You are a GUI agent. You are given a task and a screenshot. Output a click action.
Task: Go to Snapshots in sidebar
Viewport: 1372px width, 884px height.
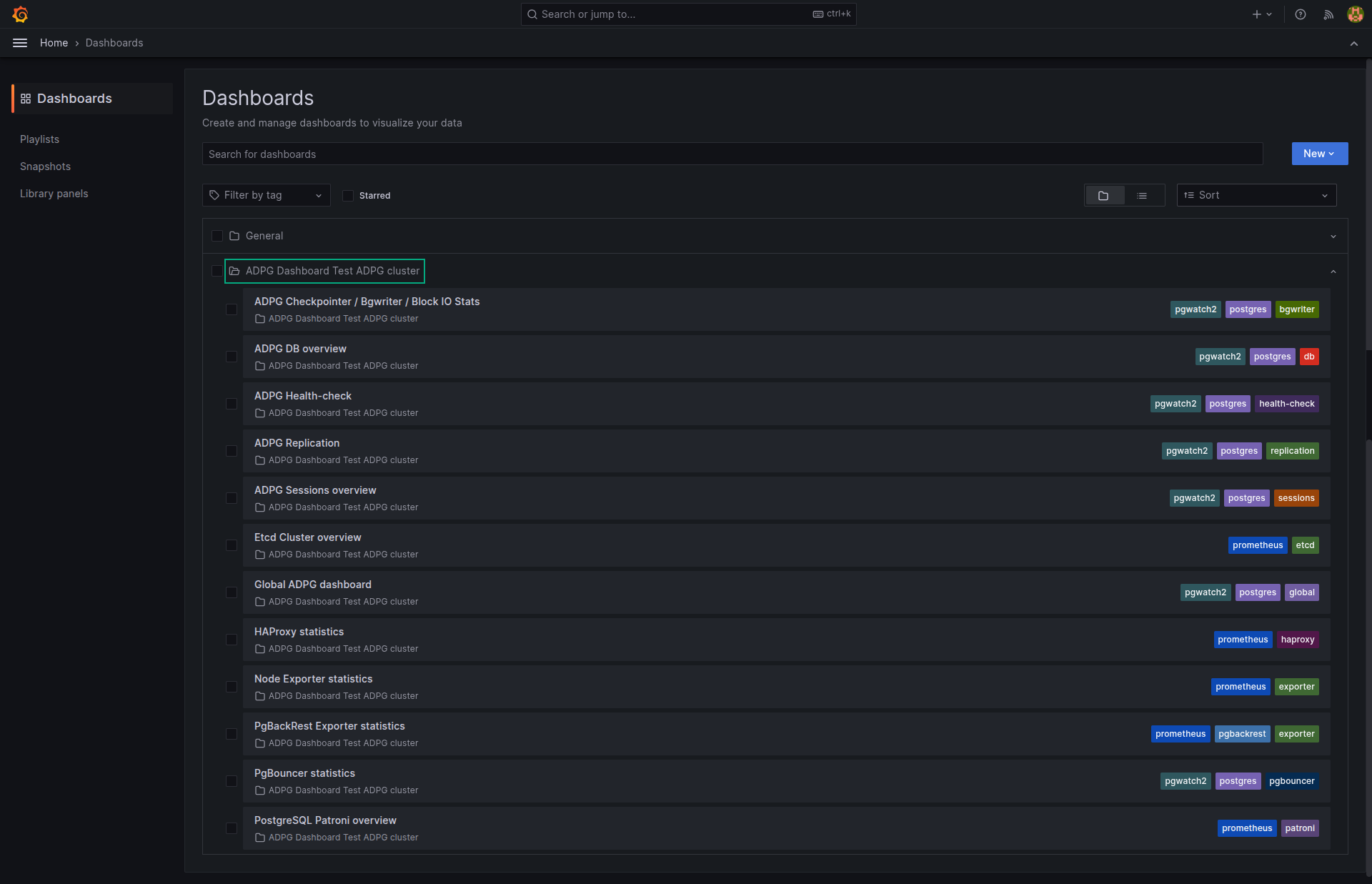pyautogui.click(x=45, y=167)
